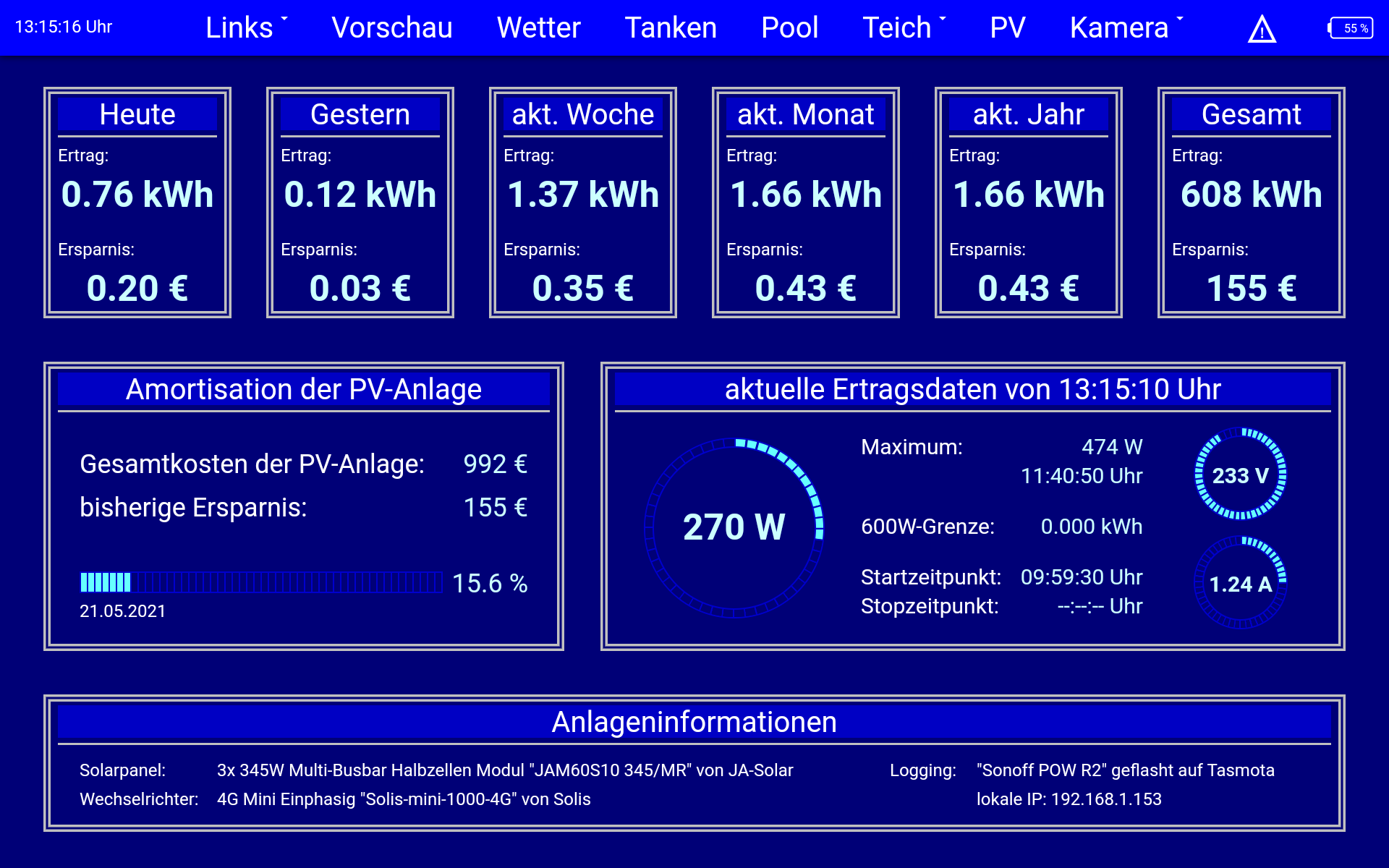Click the battery 55 % indicator
The image size is (1389, 868).
[1351, 28]
